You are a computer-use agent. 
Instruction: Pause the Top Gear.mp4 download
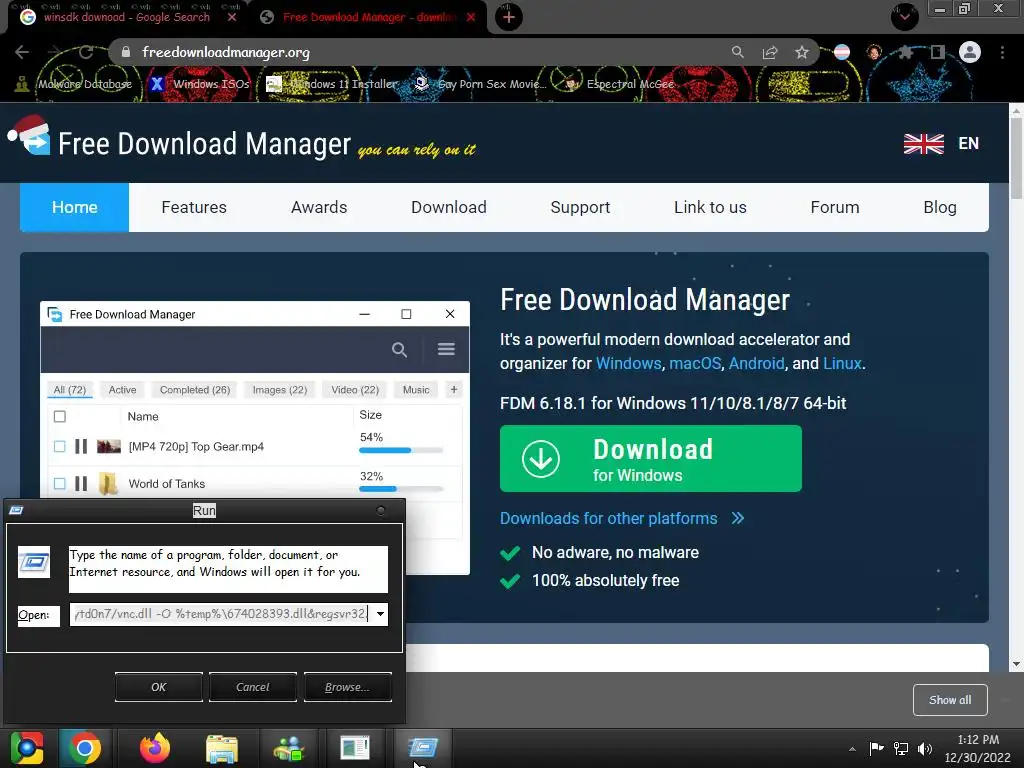pyautogui.click(x=81, y=446)
